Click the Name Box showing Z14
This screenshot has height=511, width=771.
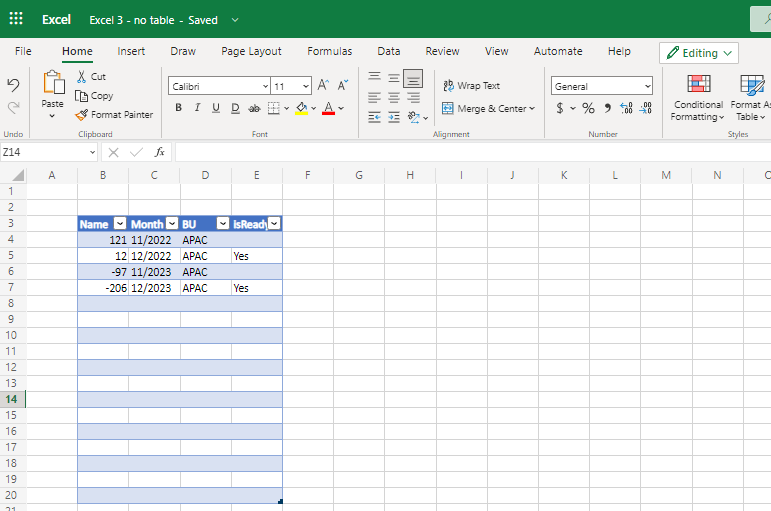point(43,152)
